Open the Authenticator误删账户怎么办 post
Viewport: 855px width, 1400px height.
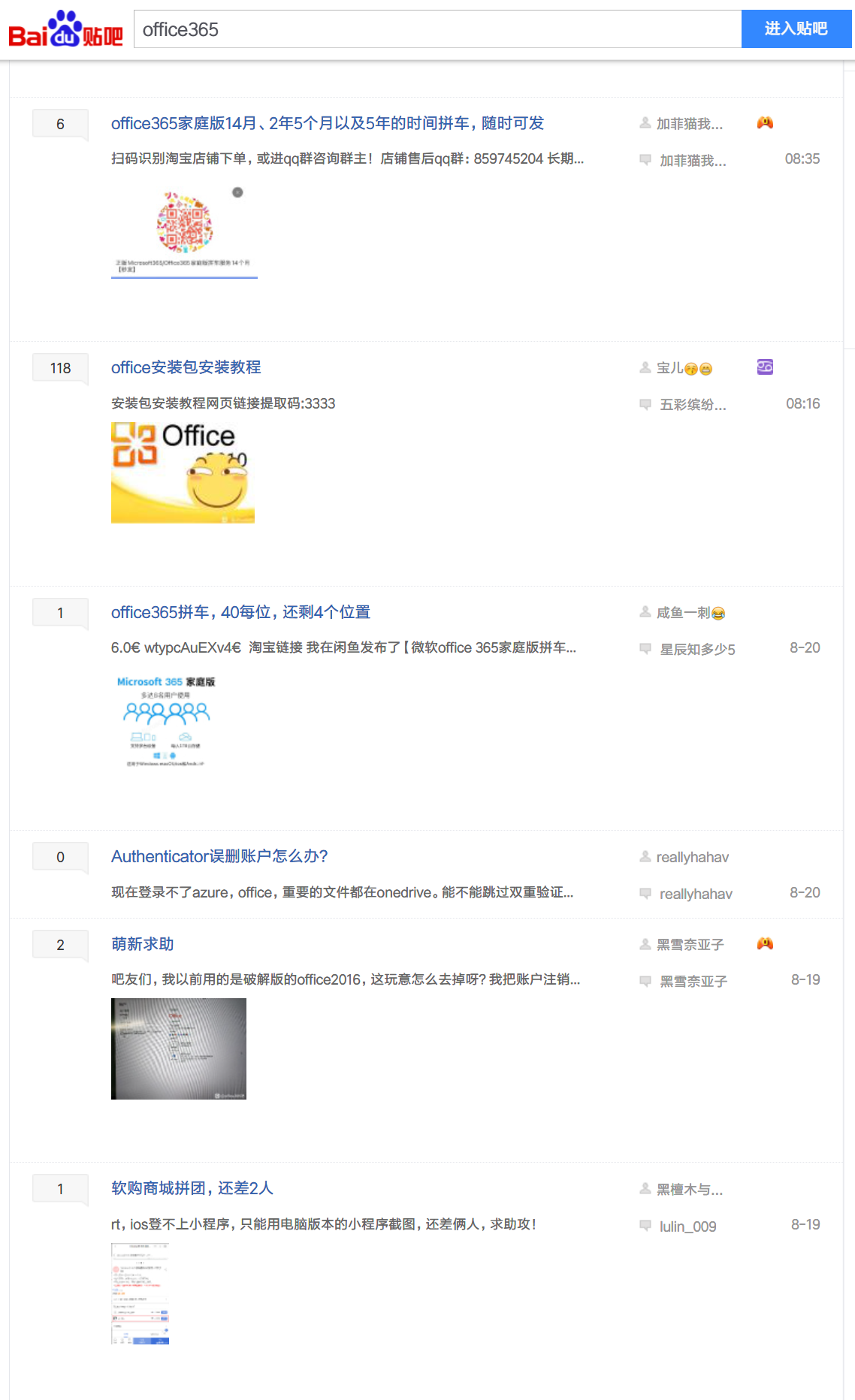pos(219,856)
